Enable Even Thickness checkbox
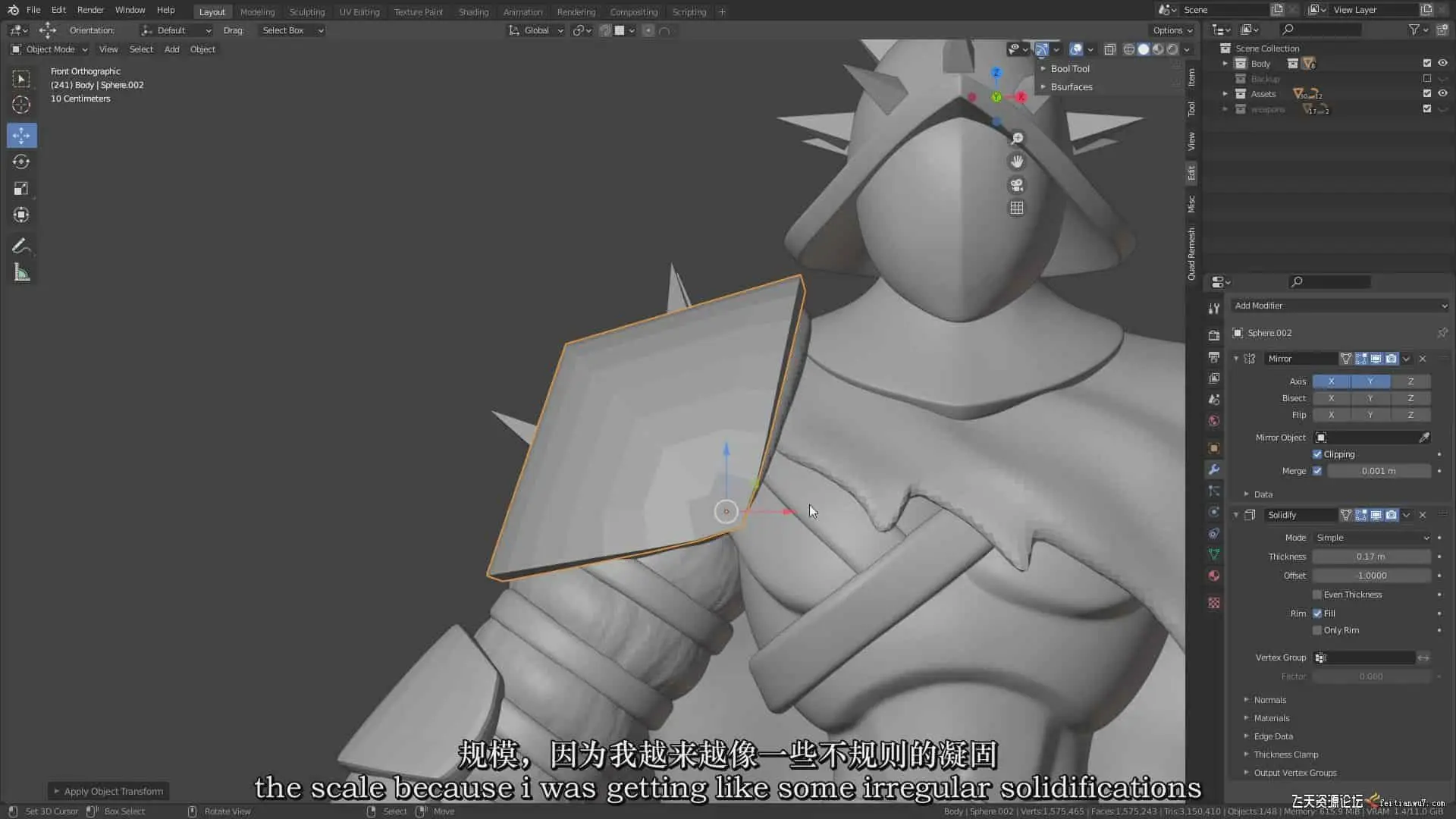The height and width of the screenshot is (819, 1456). pos(1317,595)
